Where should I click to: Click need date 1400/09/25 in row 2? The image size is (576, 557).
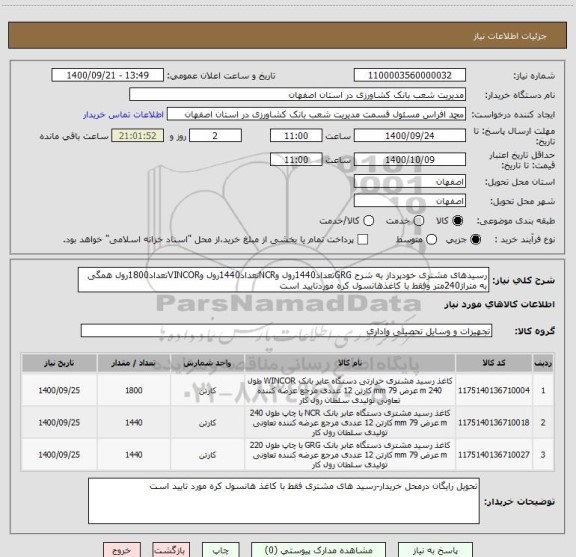(x=59, y=423)
